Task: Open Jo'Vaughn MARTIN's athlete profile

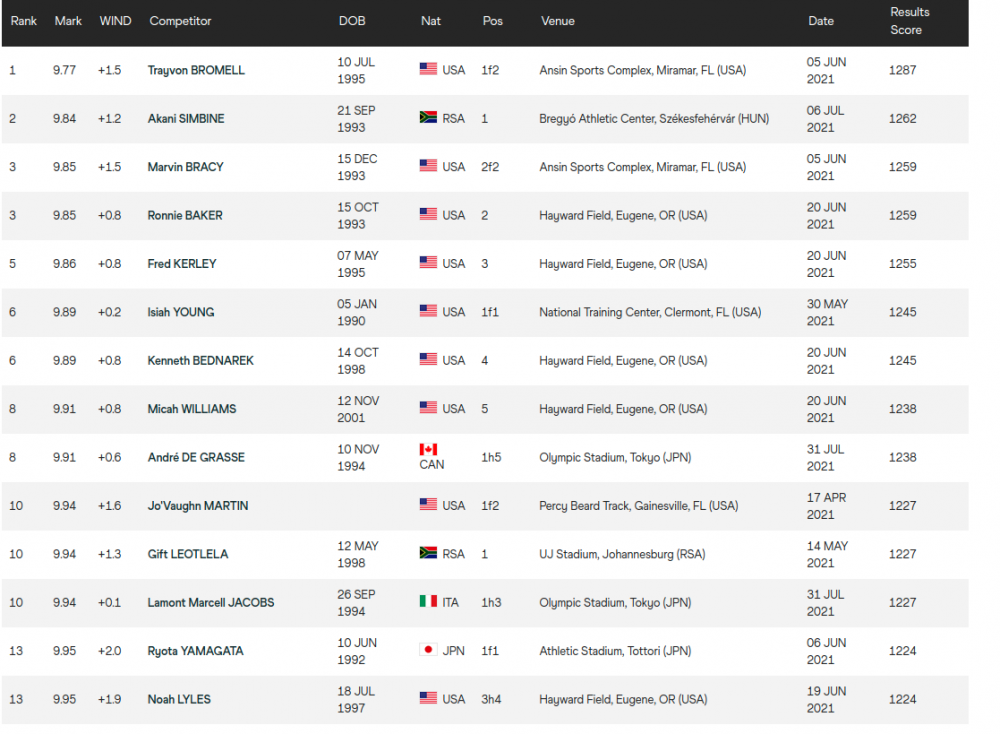Action: pos(198,506)
